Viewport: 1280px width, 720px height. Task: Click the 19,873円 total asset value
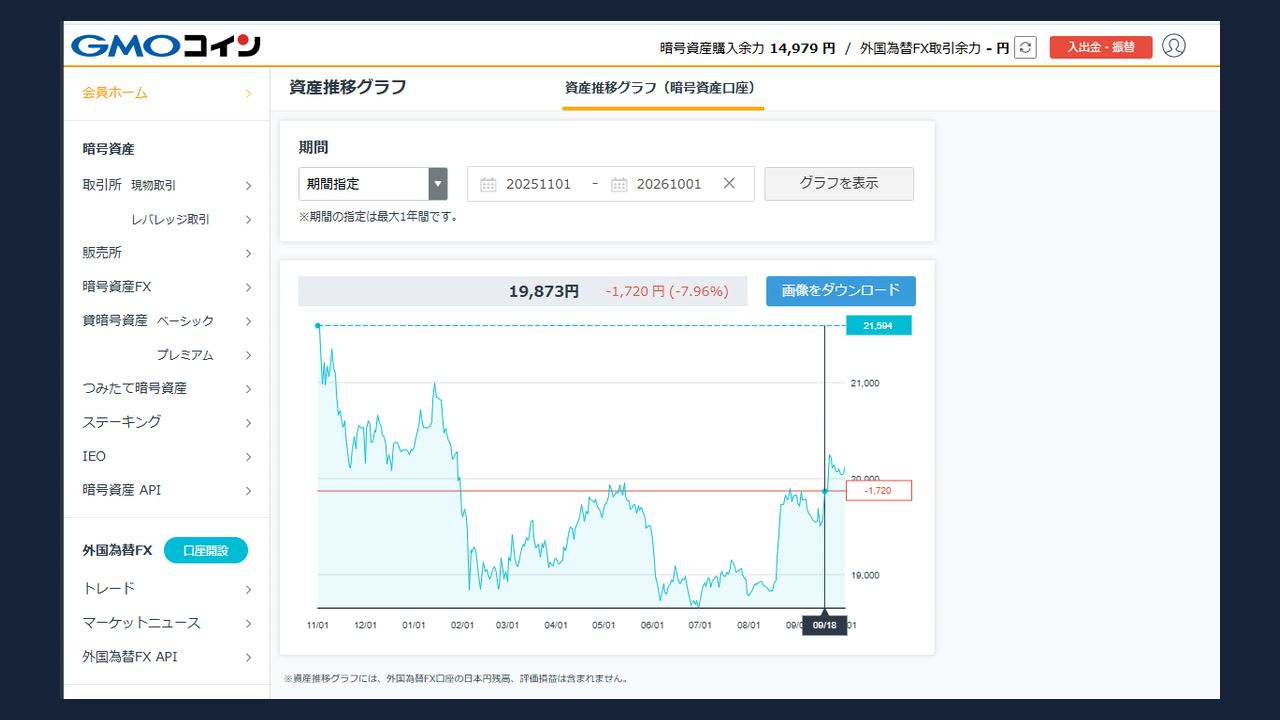[x=544, y=292]
